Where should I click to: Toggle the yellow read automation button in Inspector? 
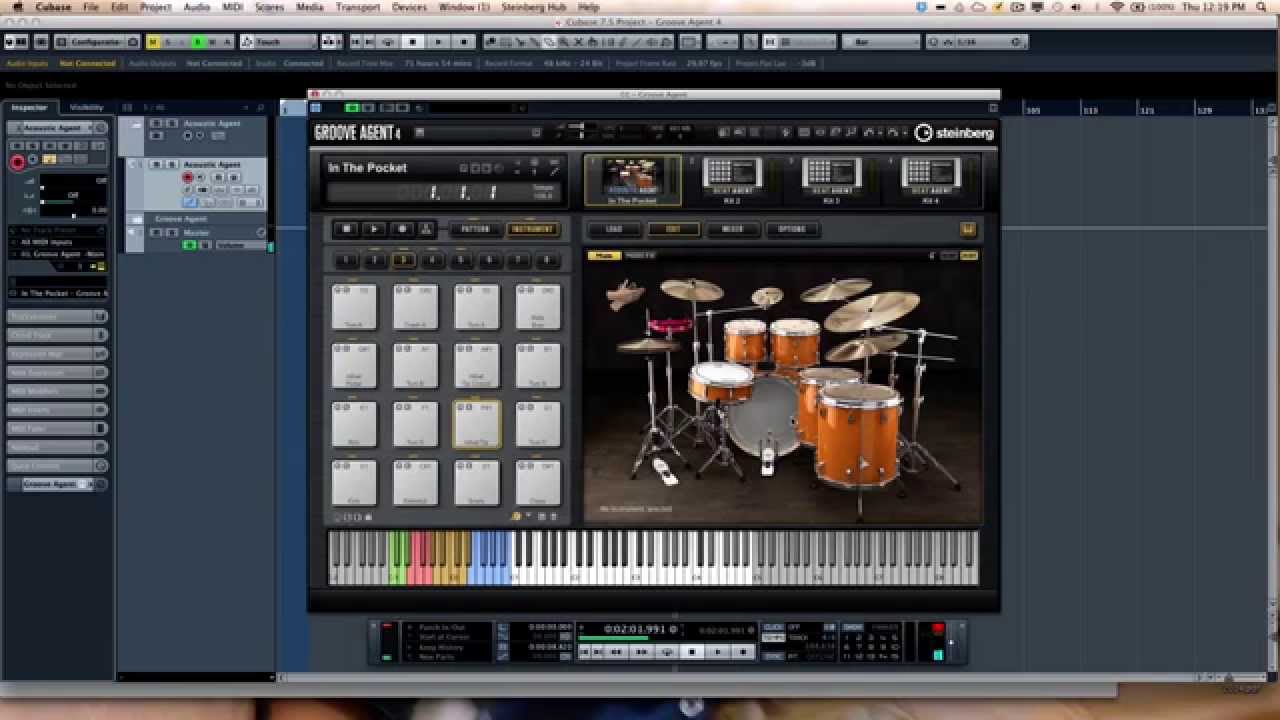pyautogui.click(x=49, y=159)
